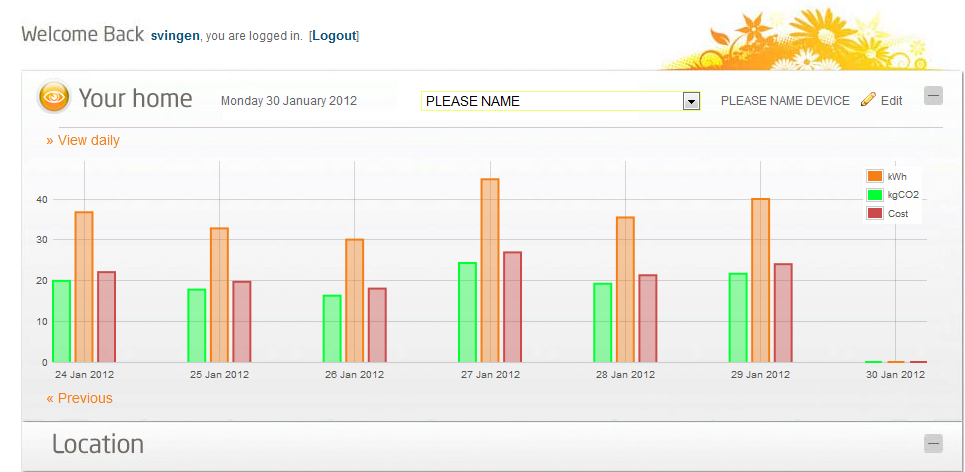This screenshot has width=965, height=472.
Task: Select the 26 Jan 2012 kWh bar
Action: point(354,300)
